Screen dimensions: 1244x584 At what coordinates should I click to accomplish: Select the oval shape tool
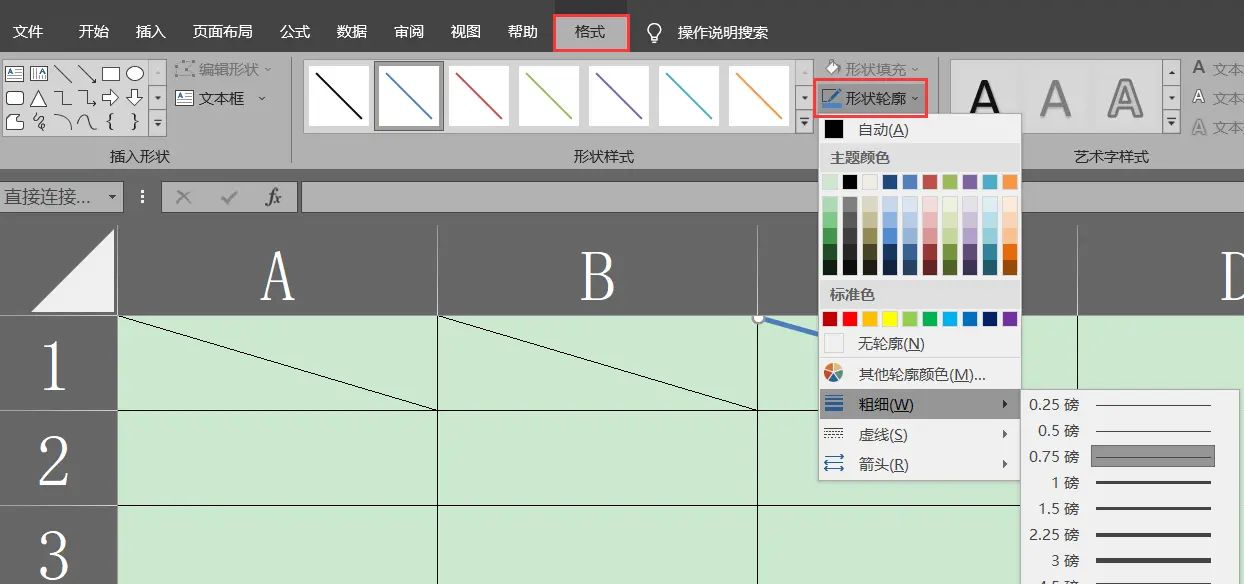pos(135,73)
